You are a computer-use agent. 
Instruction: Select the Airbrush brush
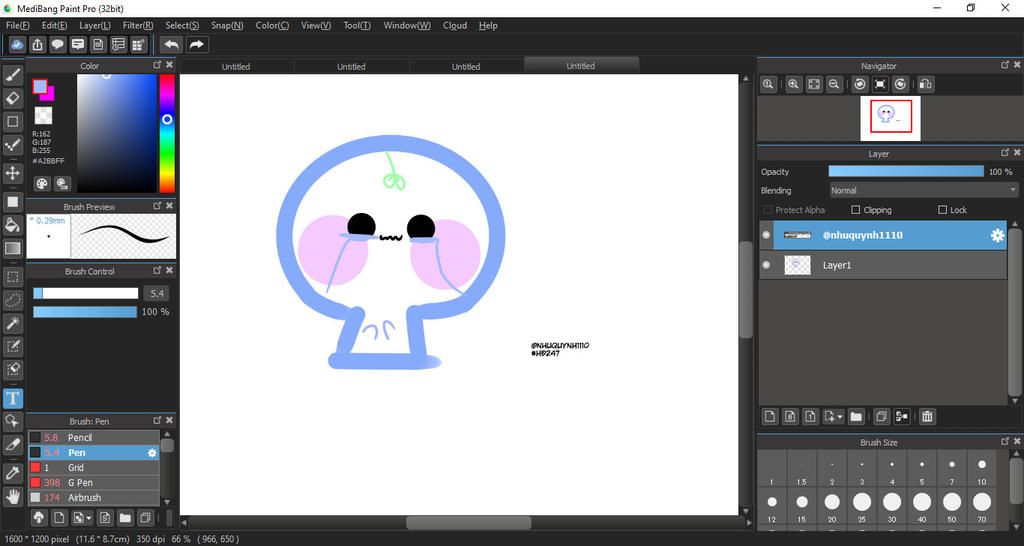(94, 498)
